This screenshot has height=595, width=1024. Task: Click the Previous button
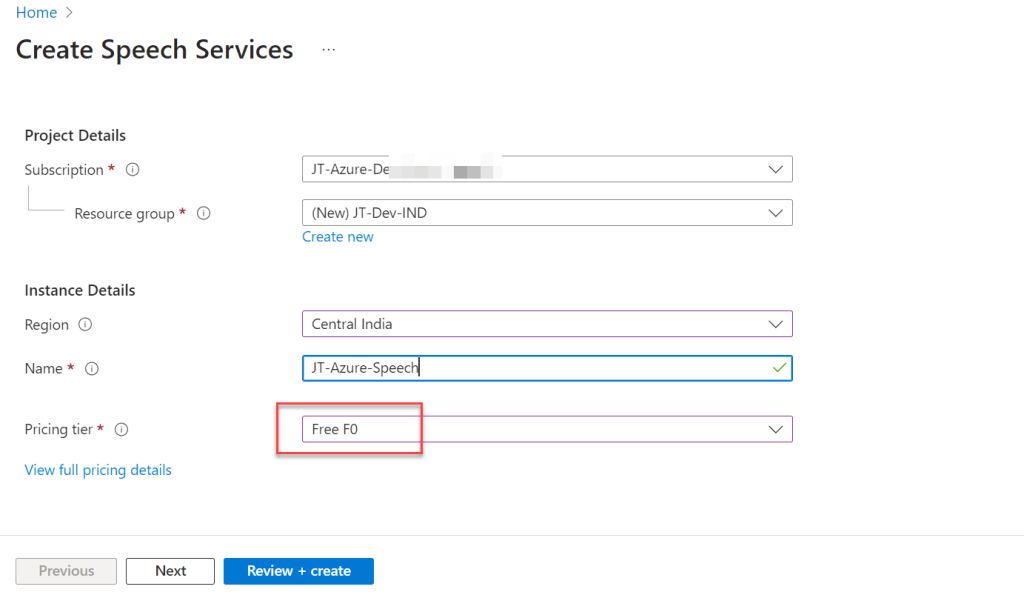pyautogui.click(x=66, y=571)
